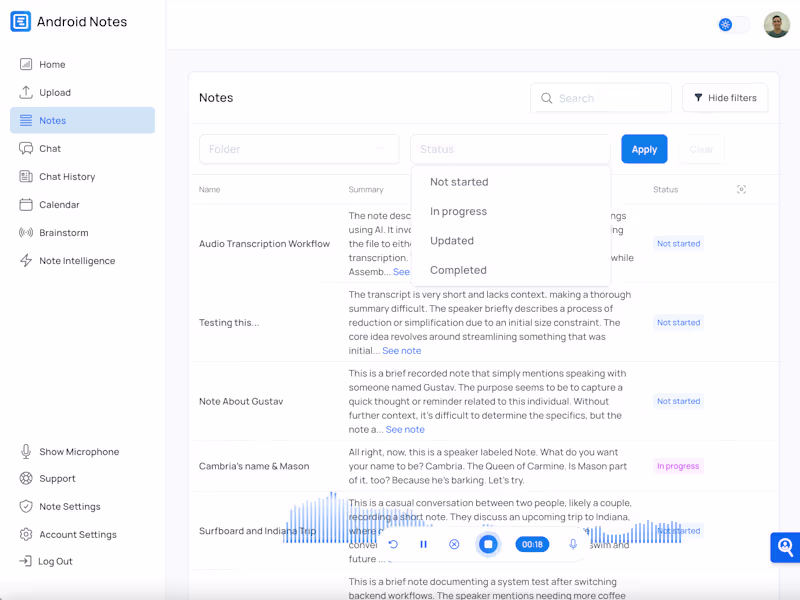This screenshot has height=600, width=800.
Task: Select the Brainstorm icon in the sidebar
Action: click(x=26, y=232)
